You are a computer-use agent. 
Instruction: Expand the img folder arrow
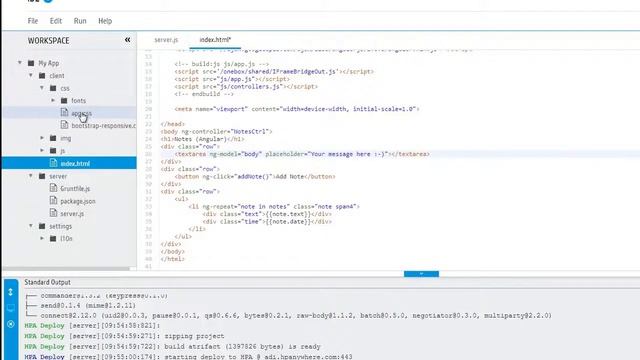coord(42,138)
